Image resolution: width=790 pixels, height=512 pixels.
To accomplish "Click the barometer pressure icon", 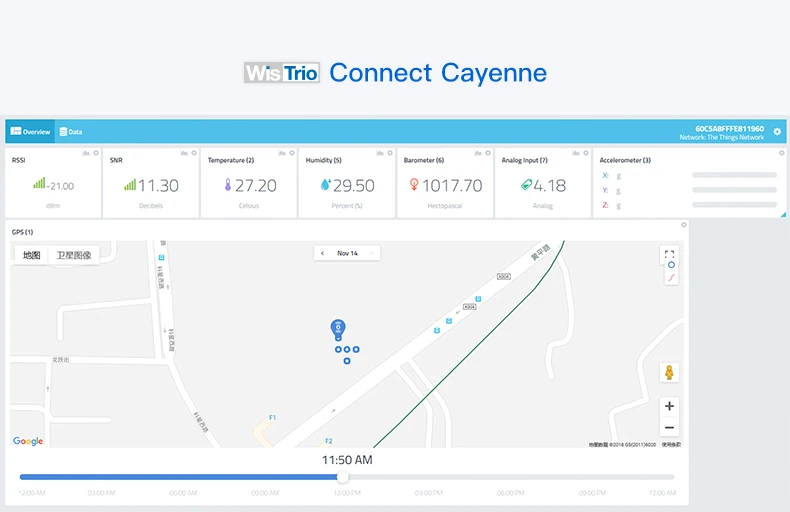I will tap(414, 184).
